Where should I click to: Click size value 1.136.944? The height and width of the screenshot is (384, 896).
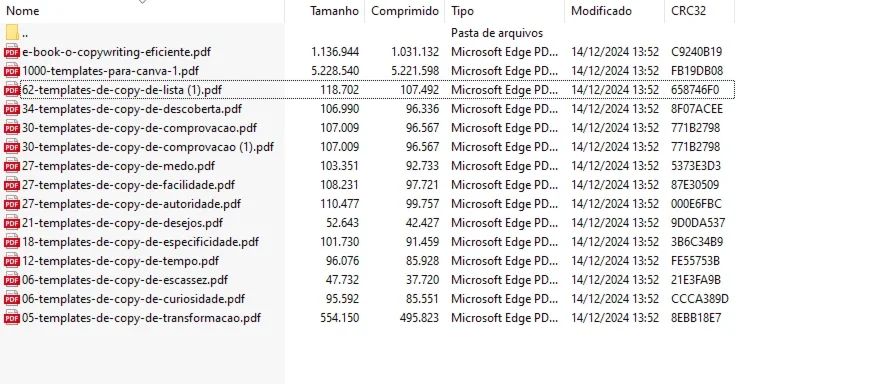[335, 52]
